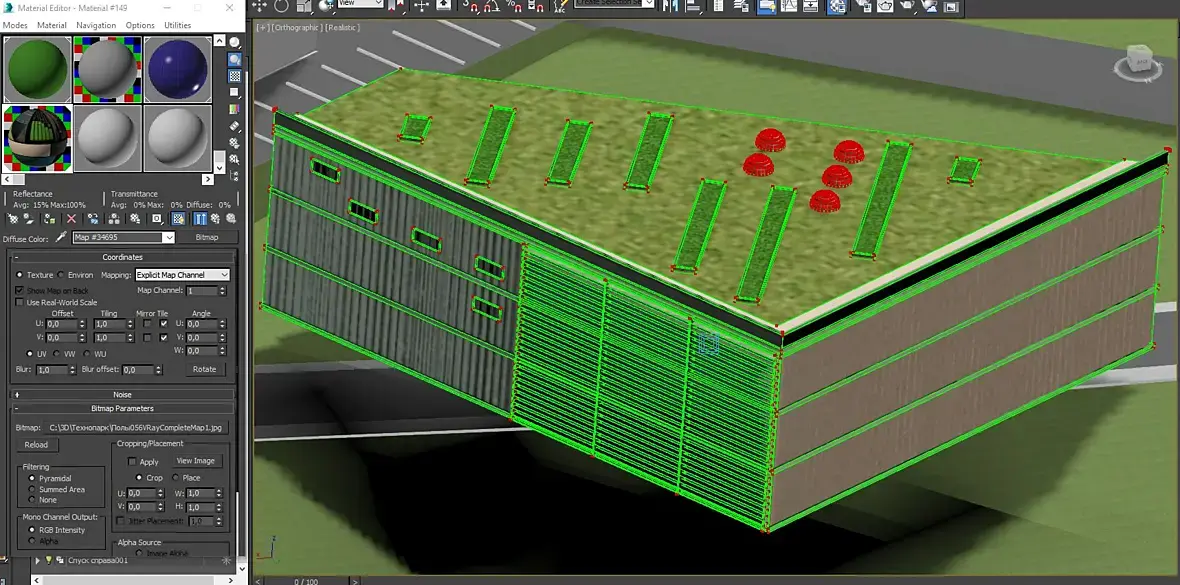The height and width of the screenshot is (585, 1180).
Task: Click Select by Material icon
Action: [235, 158]
